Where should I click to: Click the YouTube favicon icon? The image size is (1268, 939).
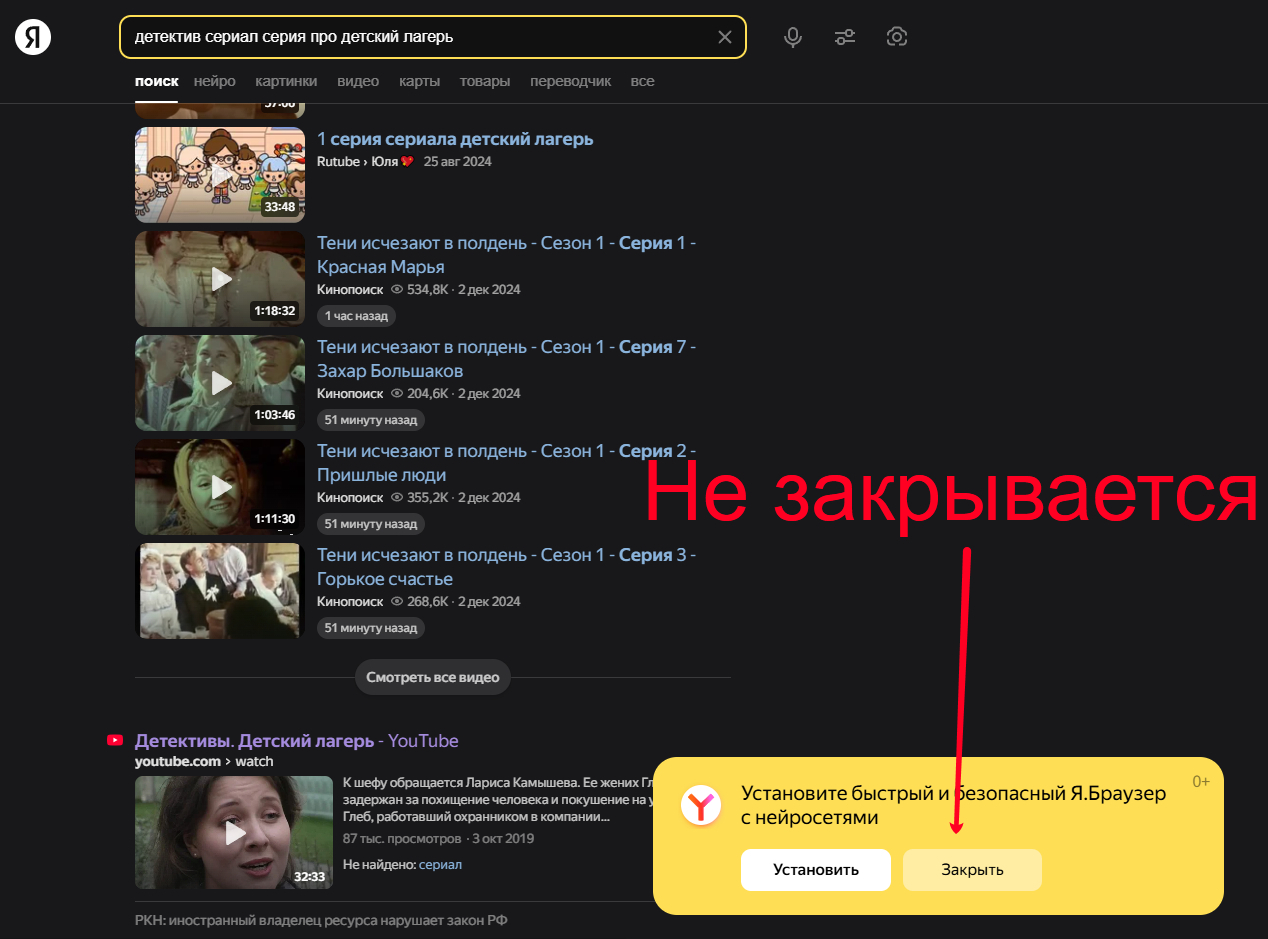tap(115, 740)
